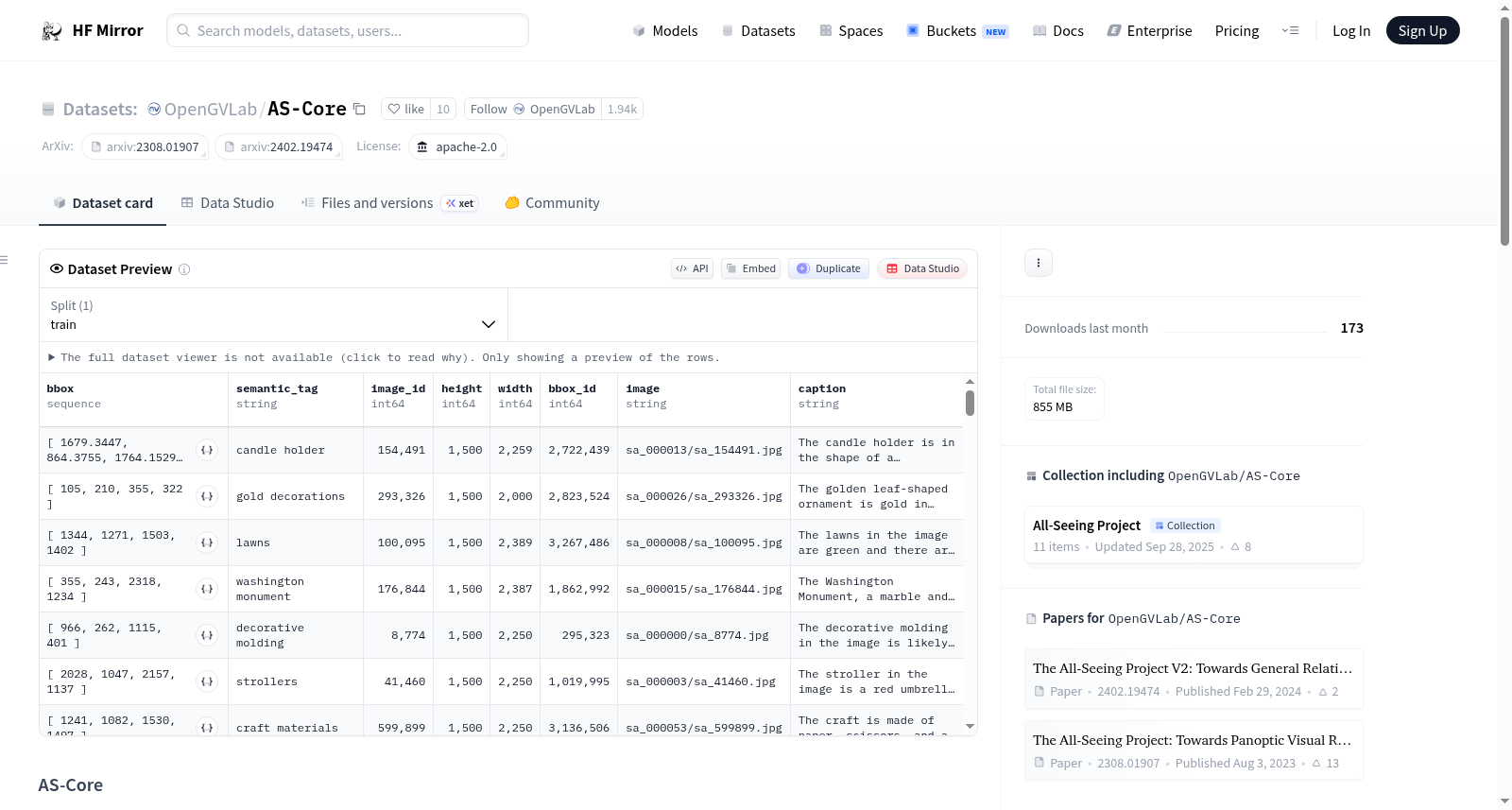Open the Pricing page link

coord(1237,31)
